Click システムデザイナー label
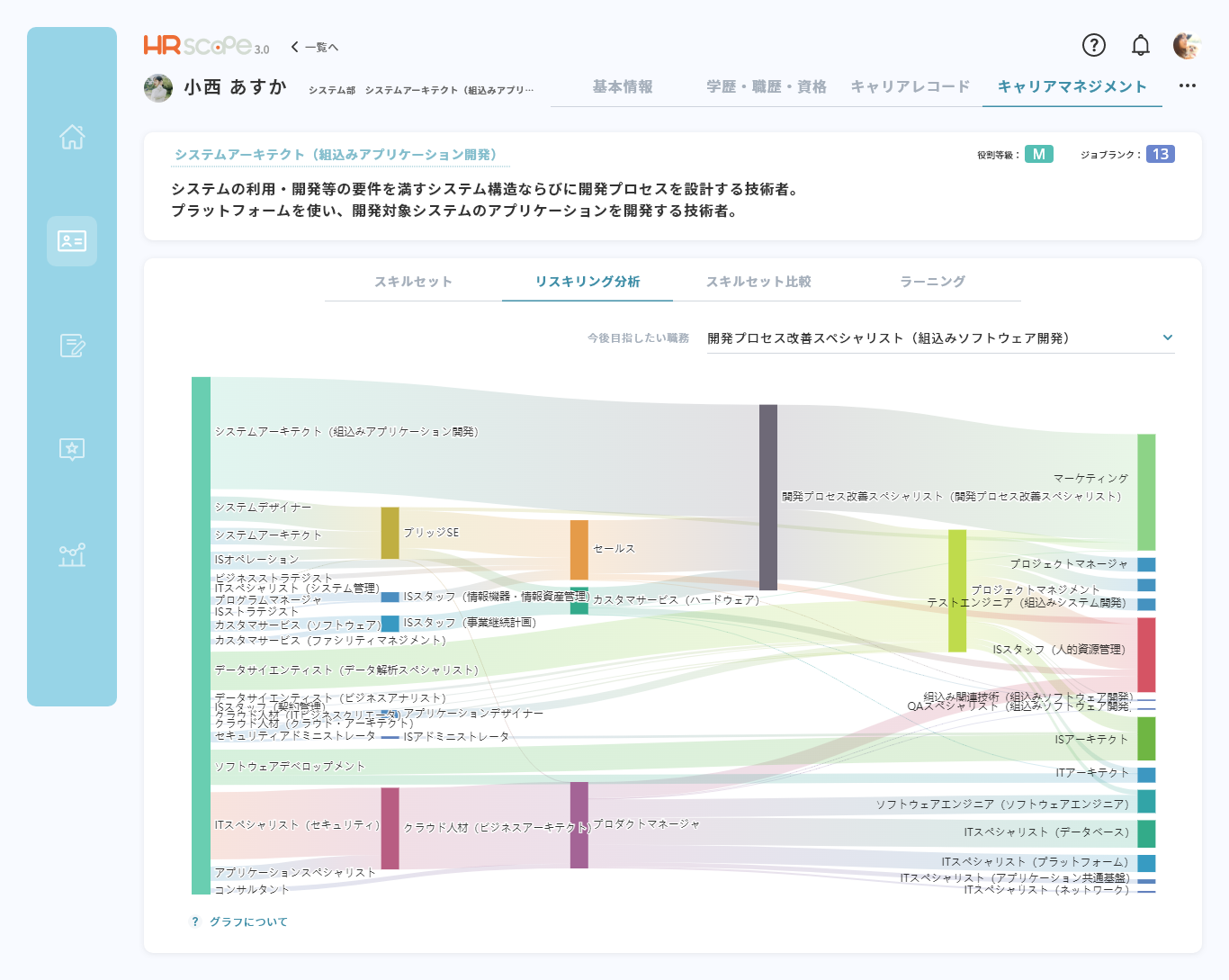The image size is (1229, 980). tap(263, 508)
